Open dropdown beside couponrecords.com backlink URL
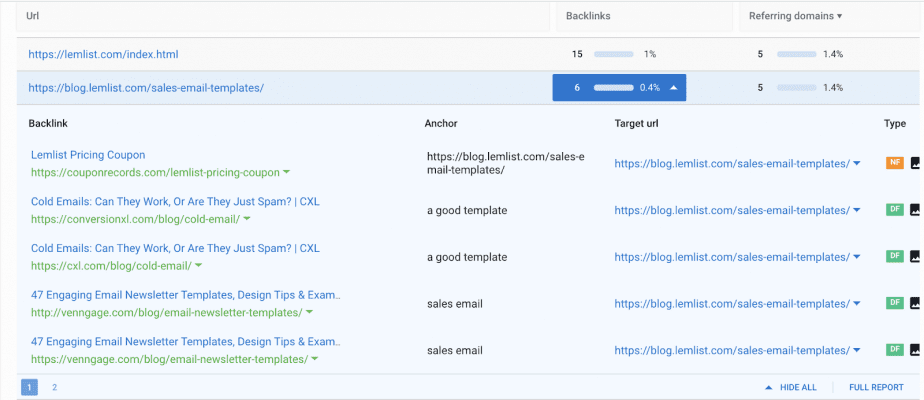 [x=286, y=173]
